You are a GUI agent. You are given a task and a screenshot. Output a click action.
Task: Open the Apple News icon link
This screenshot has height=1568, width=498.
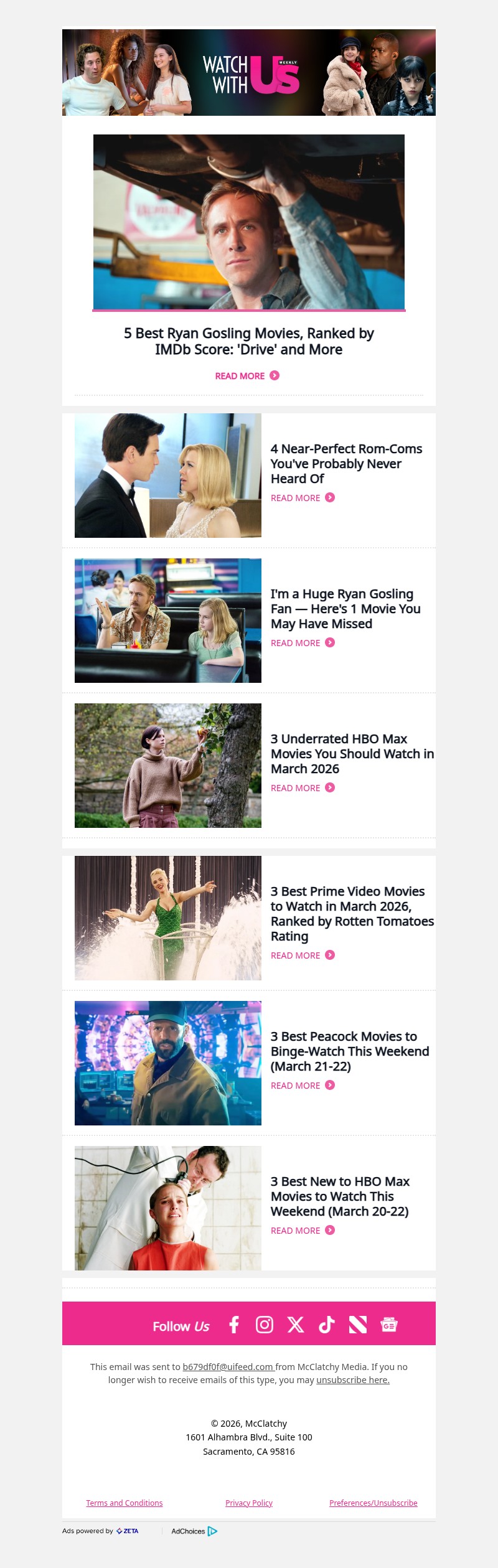point(358,1325)
